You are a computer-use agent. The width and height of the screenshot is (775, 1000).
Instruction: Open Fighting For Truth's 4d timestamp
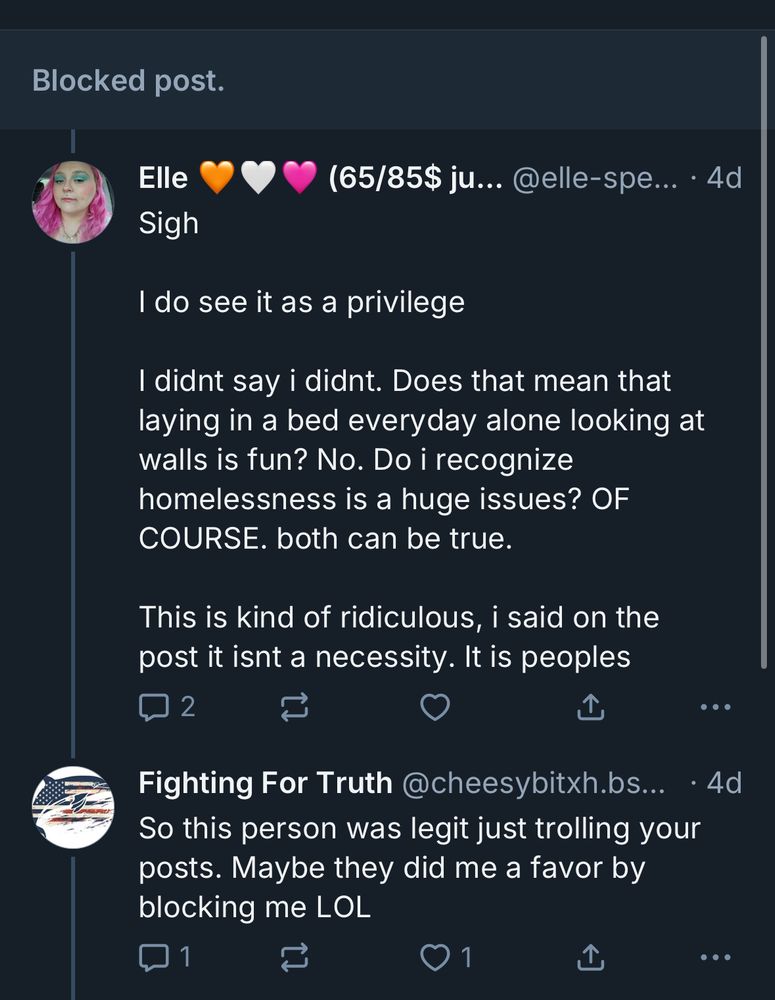coord(724,782)
